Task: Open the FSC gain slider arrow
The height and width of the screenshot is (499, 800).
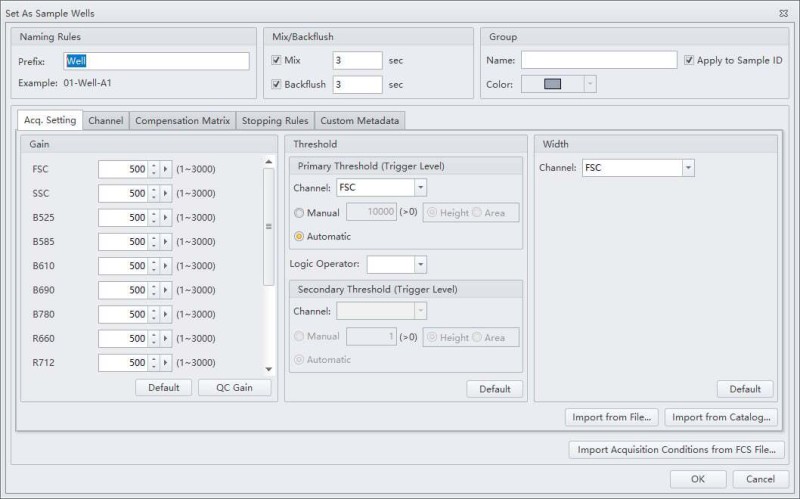Action: tap(165, 169)
